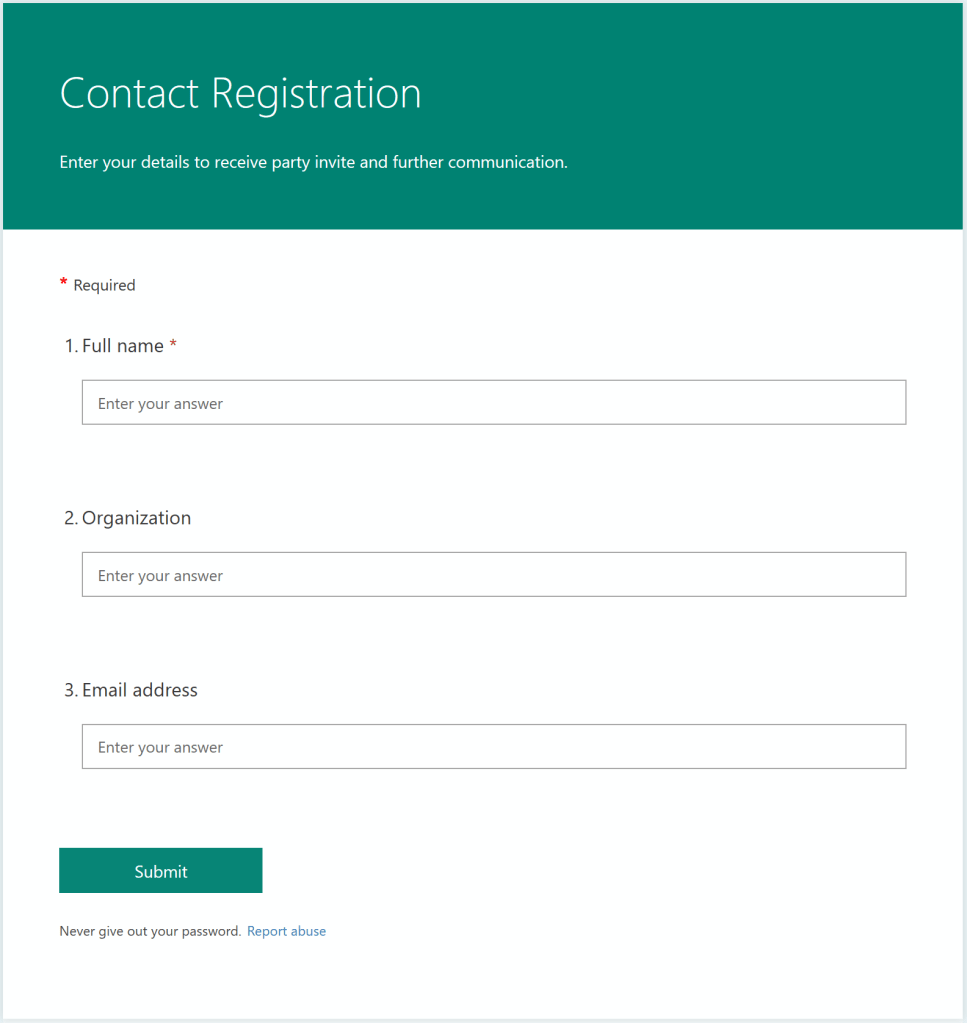Click the 'Required' legend text

(104, 285)
